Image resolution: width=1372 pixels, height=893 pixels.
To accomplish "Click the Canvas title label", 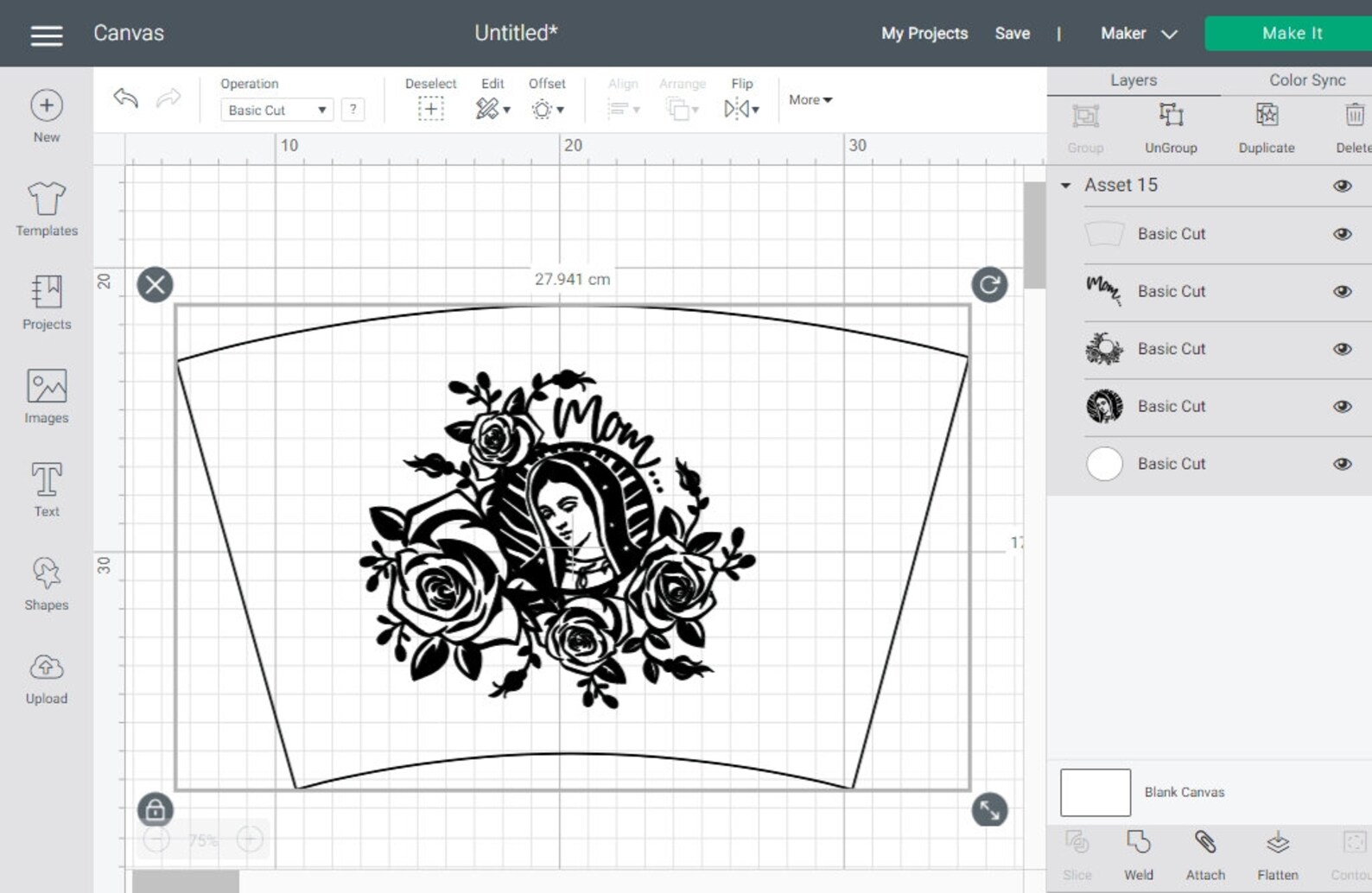I will (129, 33).
